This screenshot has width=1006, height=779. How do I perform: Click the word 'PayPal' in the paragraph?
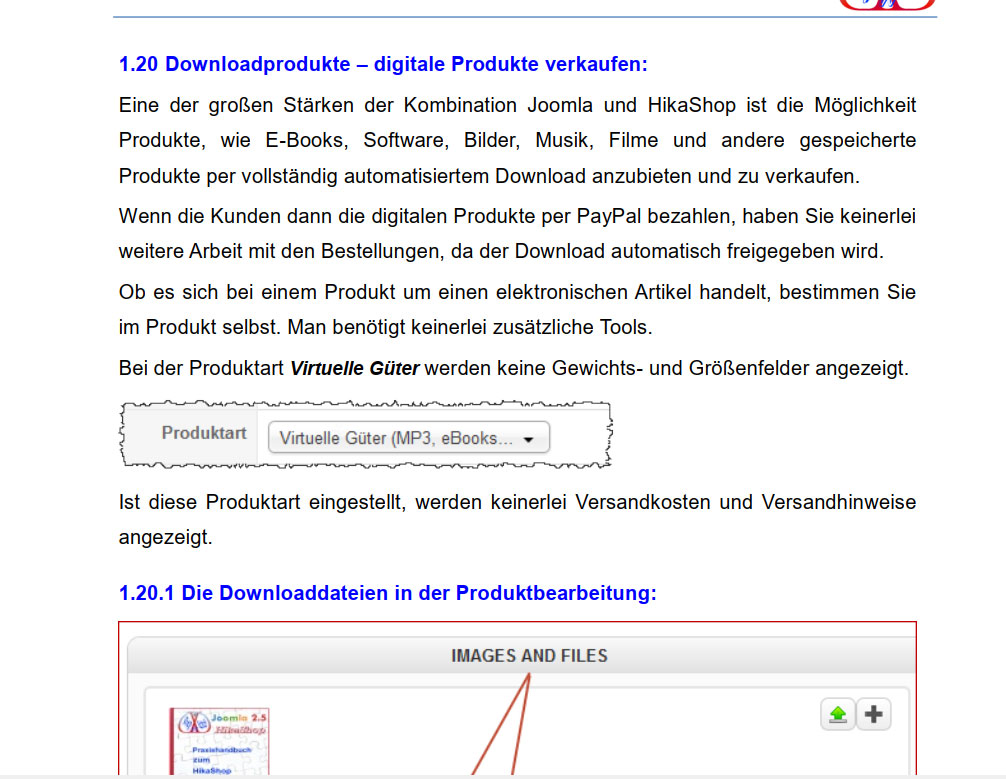[609, 216]
